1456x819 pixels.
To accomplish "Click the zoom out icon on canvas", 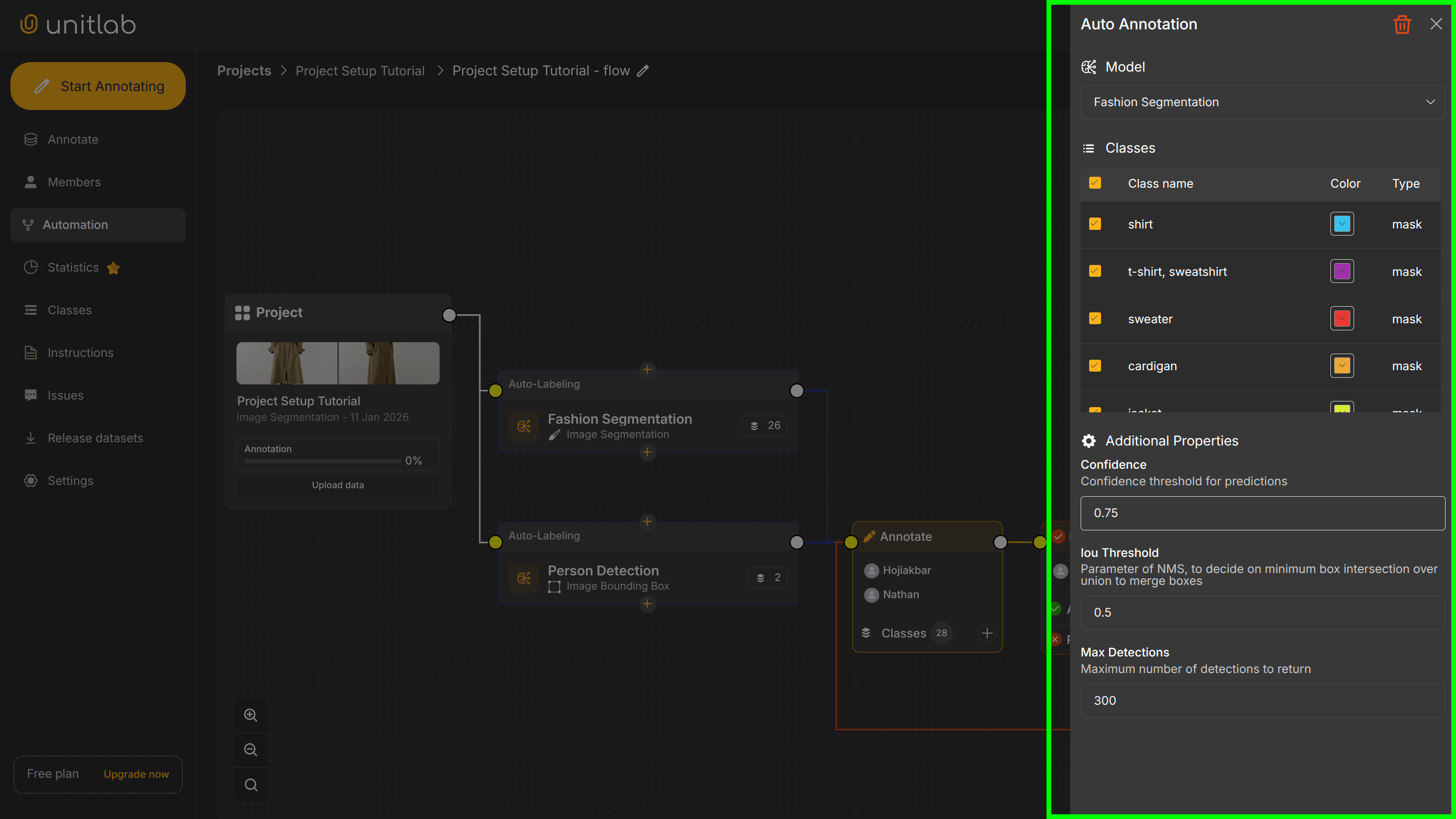I will tap(250, 749).
